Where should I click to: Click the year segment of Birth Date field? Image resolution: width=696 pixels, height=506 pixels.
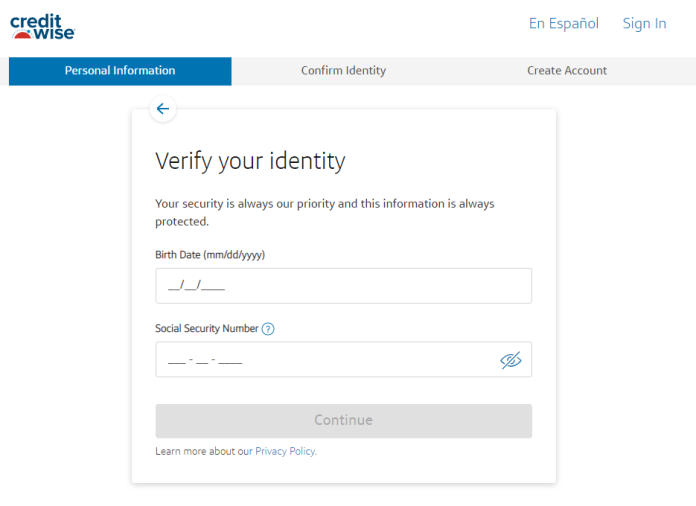click(x=213, y=286)
